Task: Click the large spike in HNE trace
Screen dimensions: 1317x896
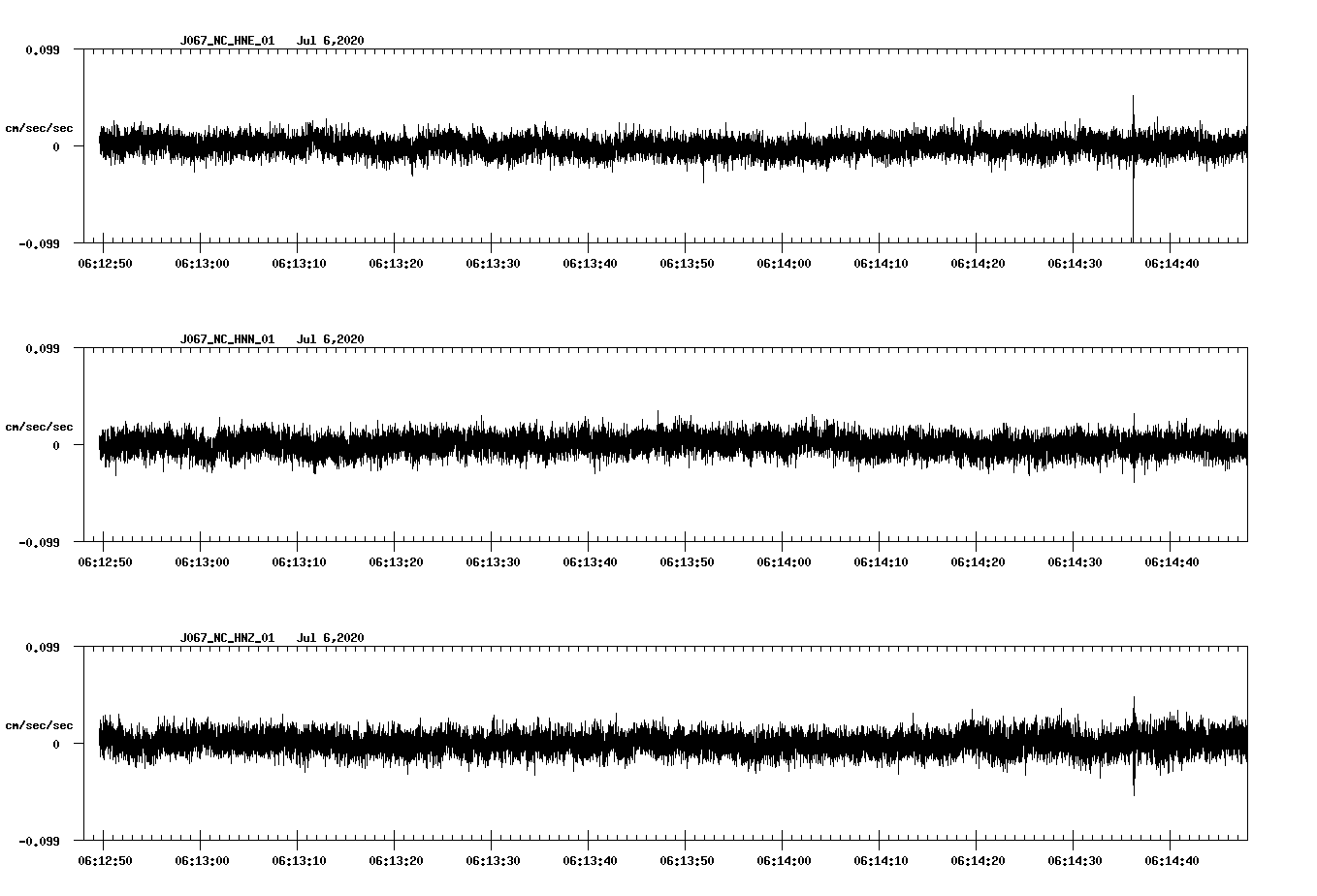Action: (1133, 169)
